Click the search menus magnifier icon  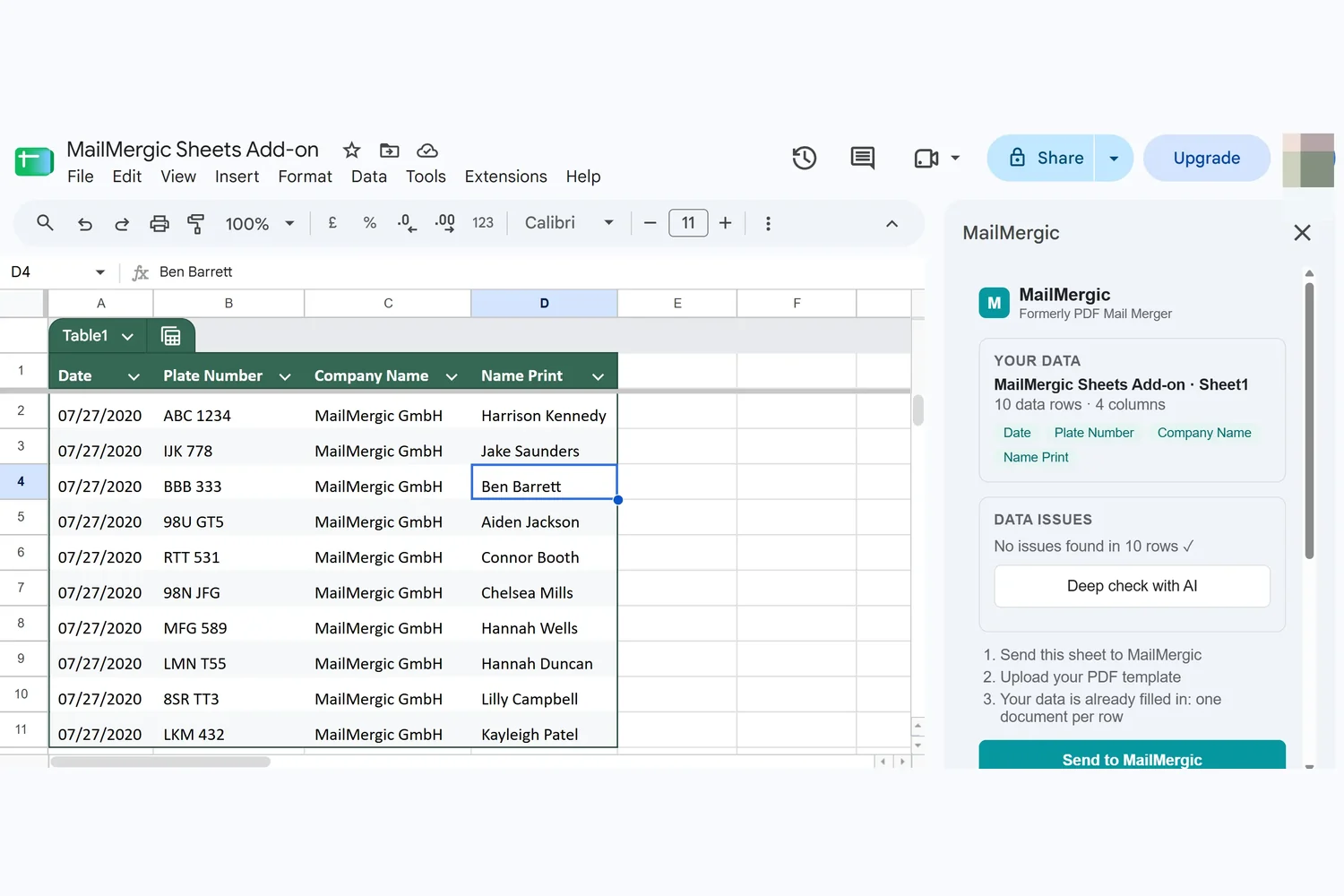[x=45, y=222]
